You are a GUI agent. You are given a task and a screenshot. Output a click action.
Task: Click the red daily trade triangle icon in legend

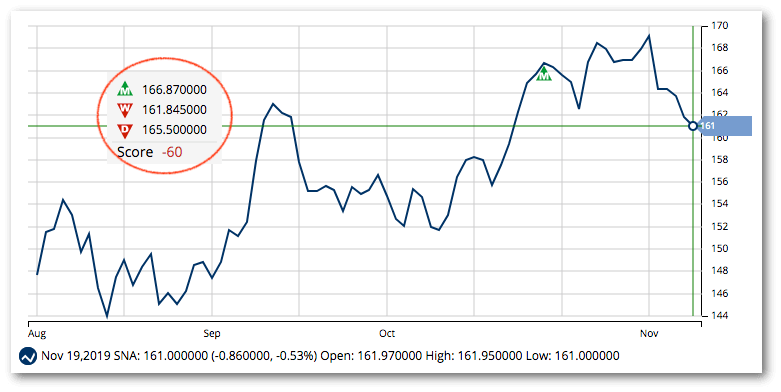pos(125,131)
